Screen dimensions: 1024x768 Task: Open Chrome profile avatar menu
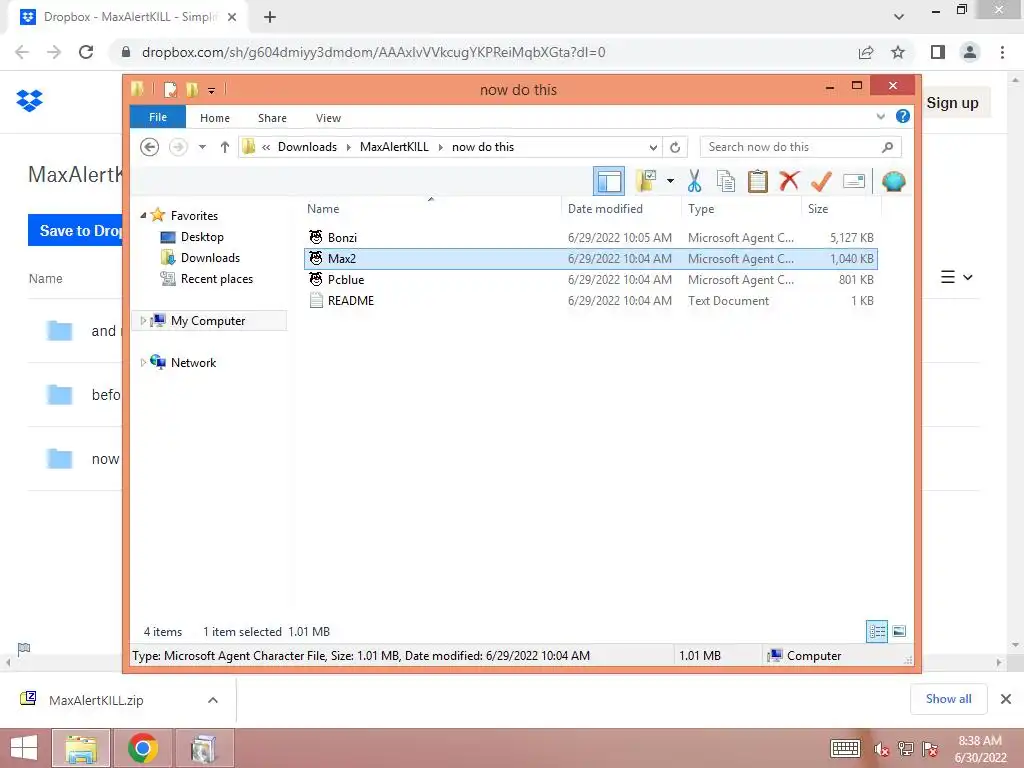click(970, 52)
